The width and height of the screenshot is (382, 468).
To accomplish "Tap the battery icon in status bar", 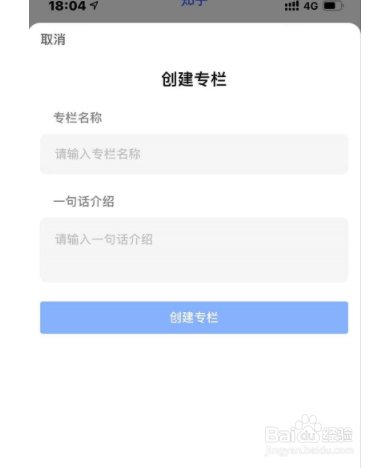I will (333, 6).
